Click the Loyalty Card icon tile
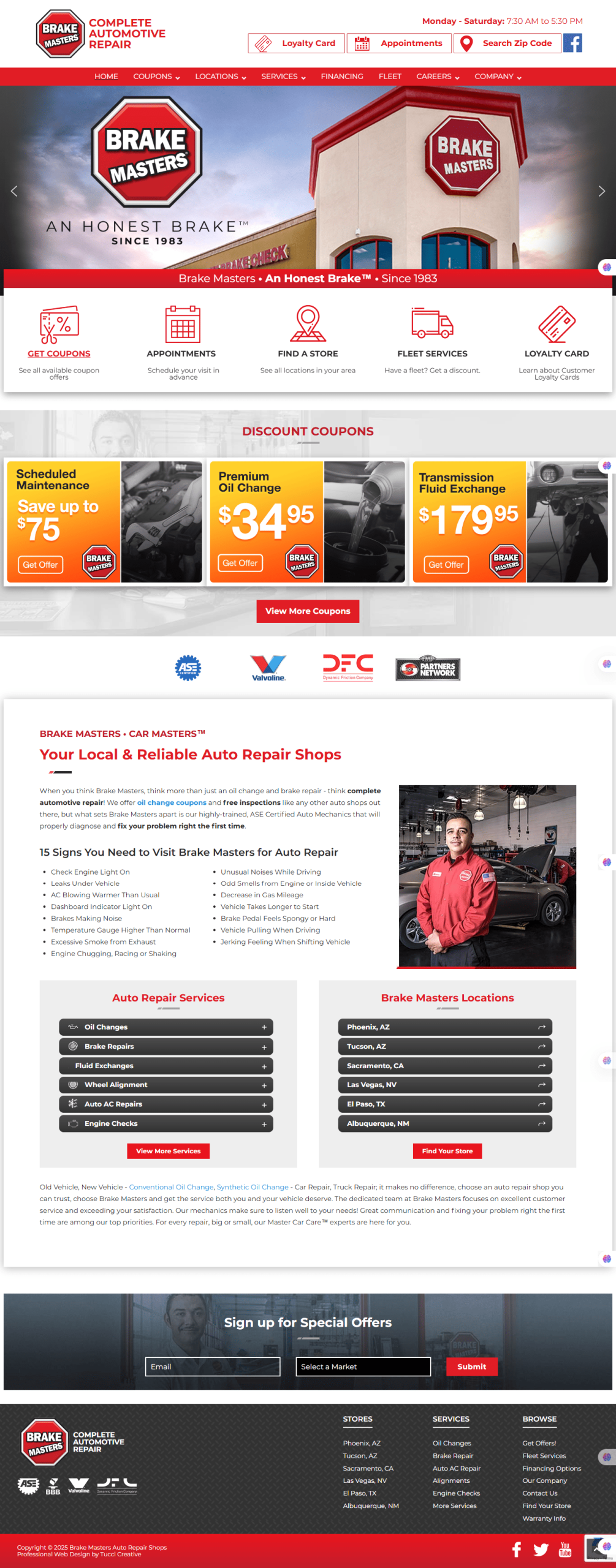 [x=557, y=324]
